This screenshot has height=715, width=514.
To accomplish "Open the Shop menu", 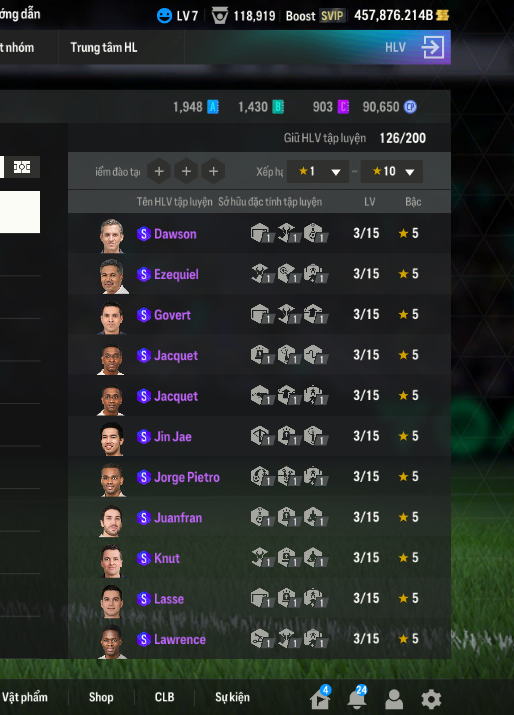I will click(x=101, y=697).
